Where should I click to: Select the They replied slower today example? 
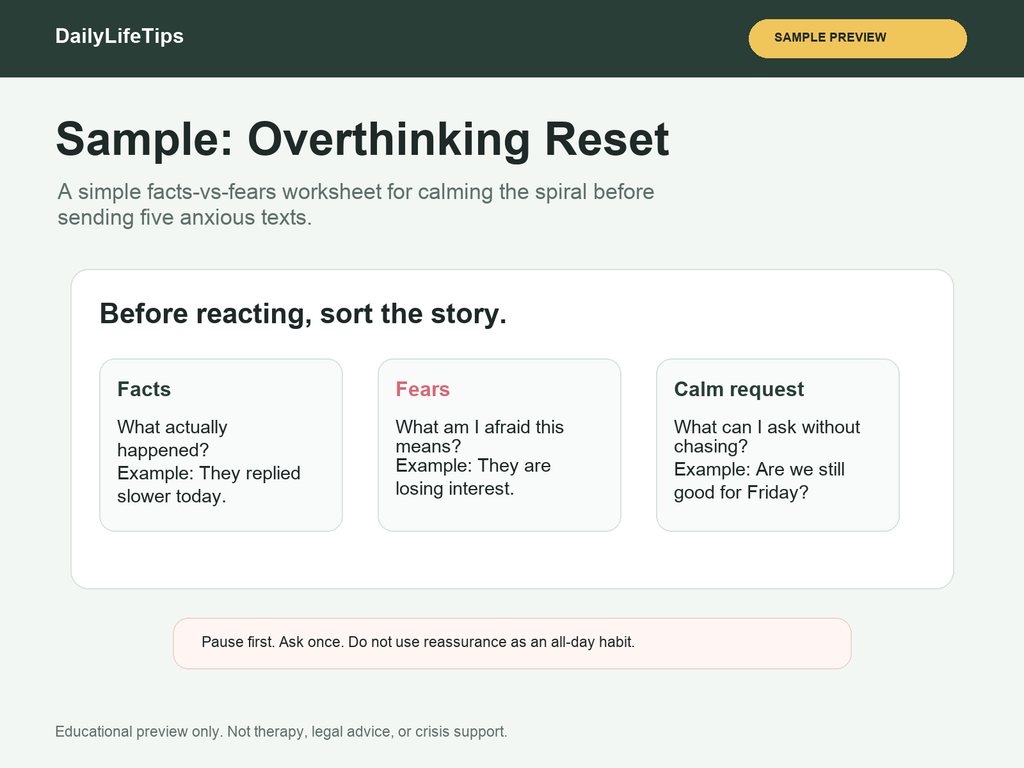point(209,485)
